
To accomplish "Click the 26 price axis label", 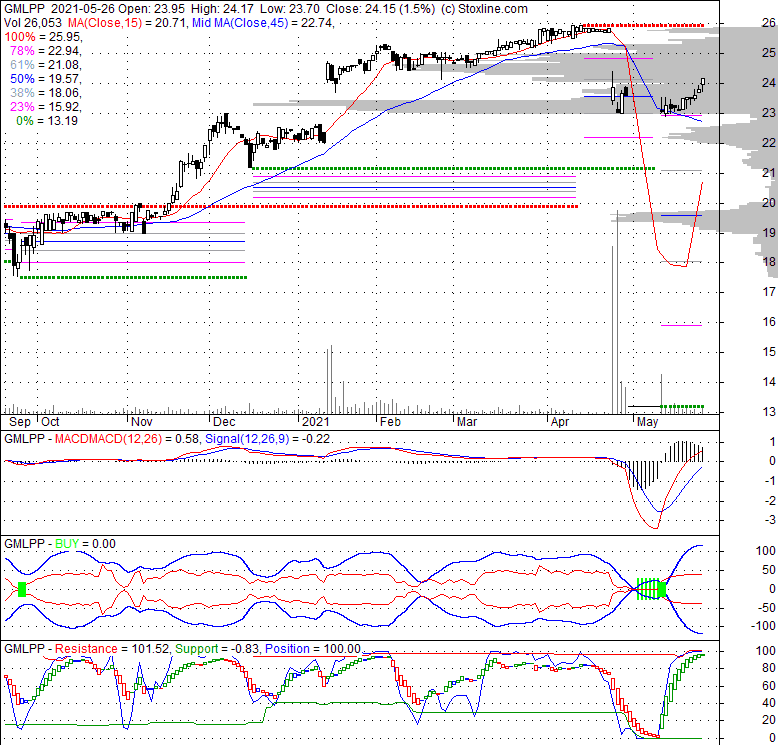I will point(769,22).
